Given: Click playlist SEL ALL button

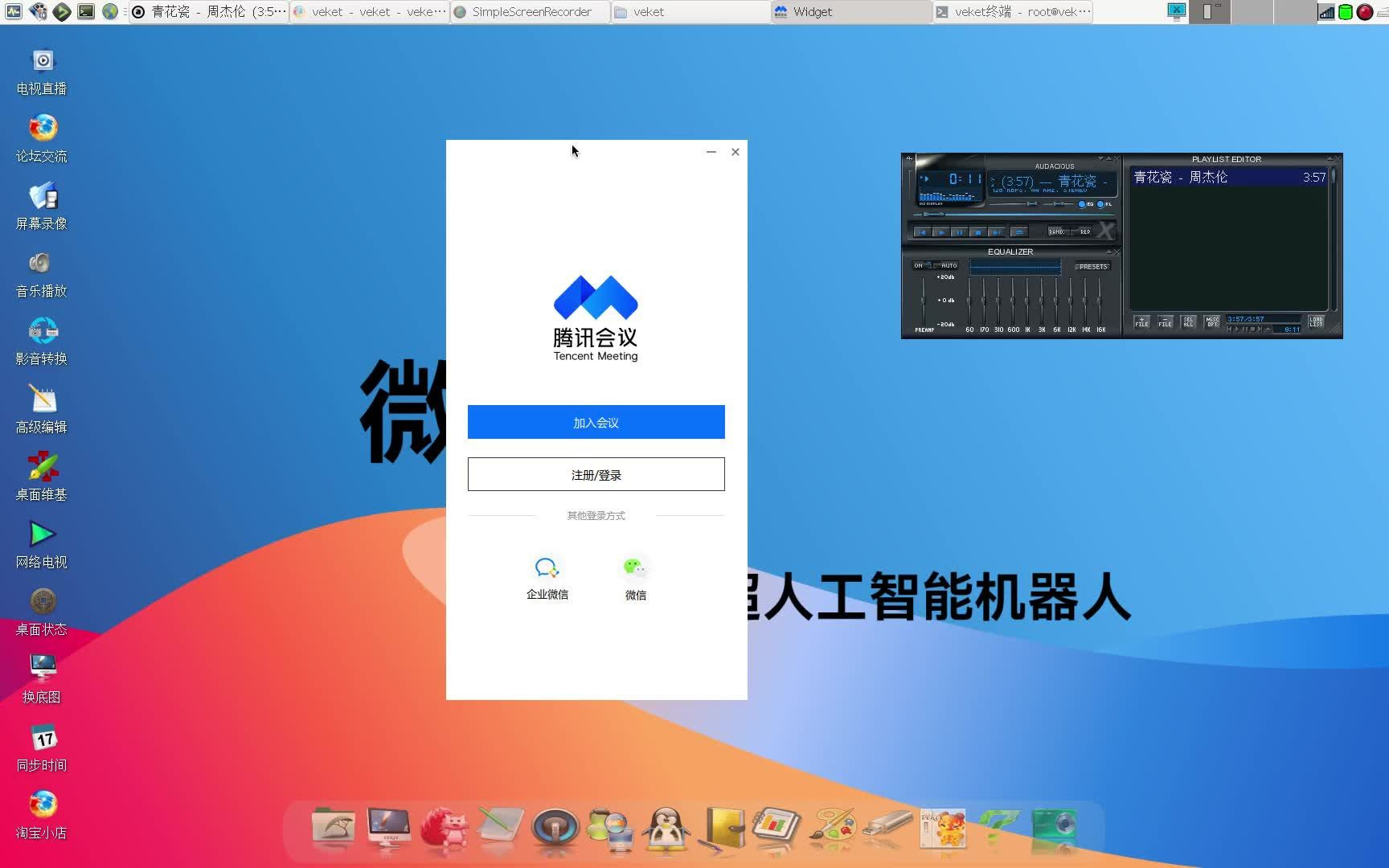Looking at the screenshot, I should coord(1188,321).
